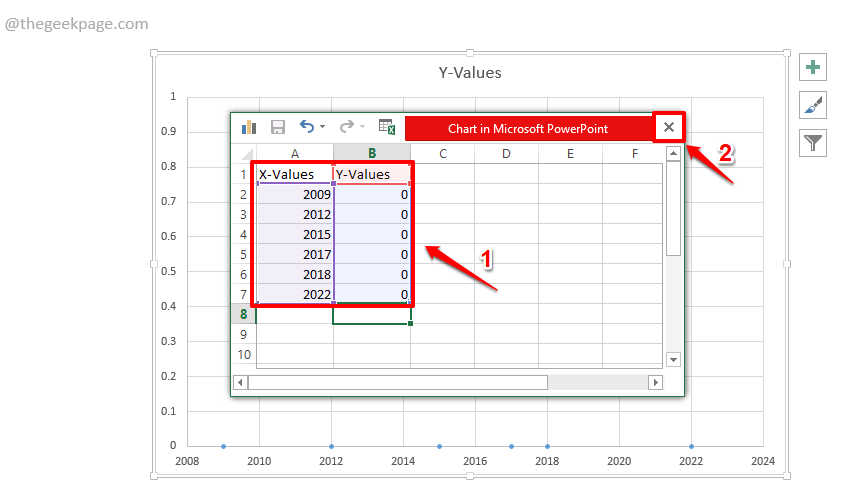Edit data in Microsoft Excel icon
The width and height of the screenshot is (846, 497).
[387, 127]
